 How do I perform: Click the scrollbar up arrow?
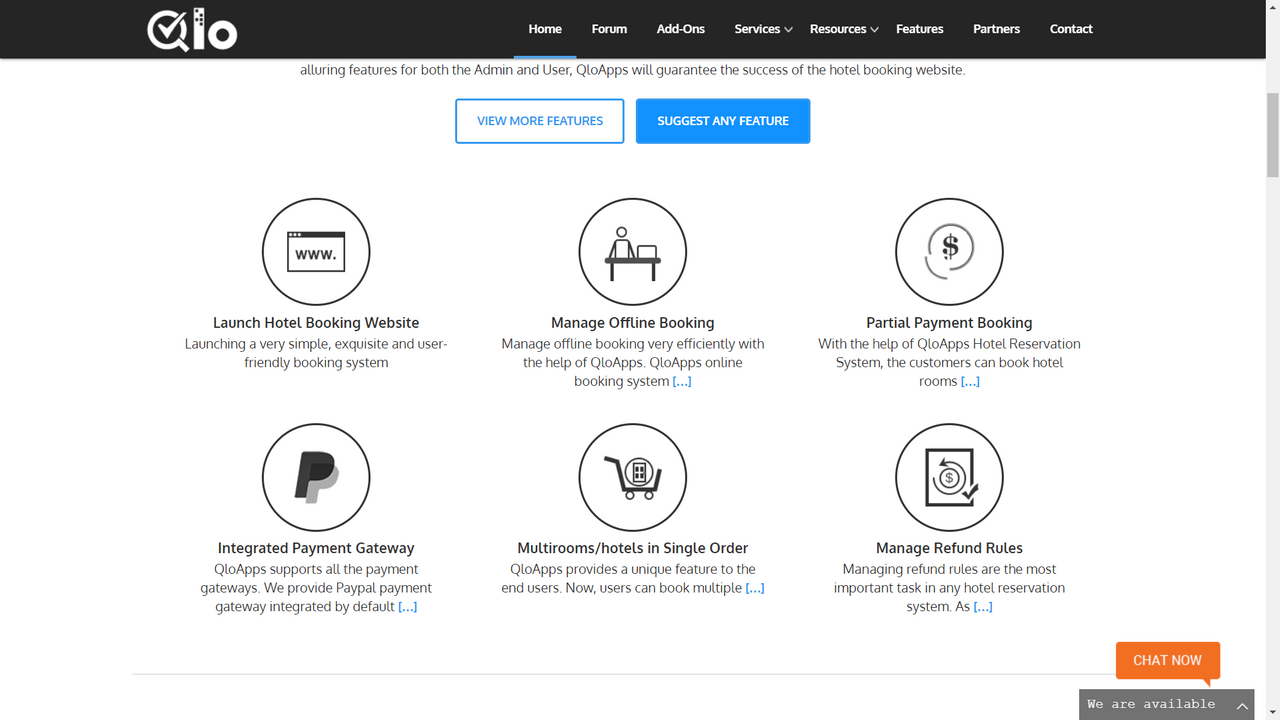point(1272,8)
